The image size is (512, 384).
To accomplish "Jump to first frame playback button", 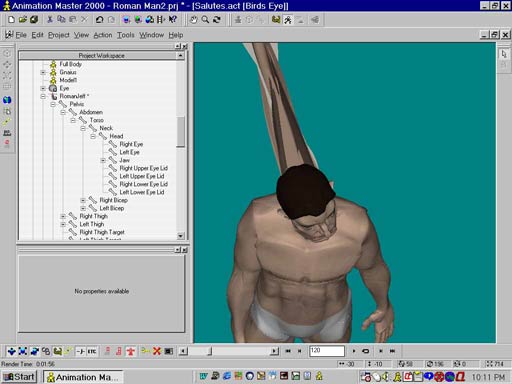I will point(288,351).
